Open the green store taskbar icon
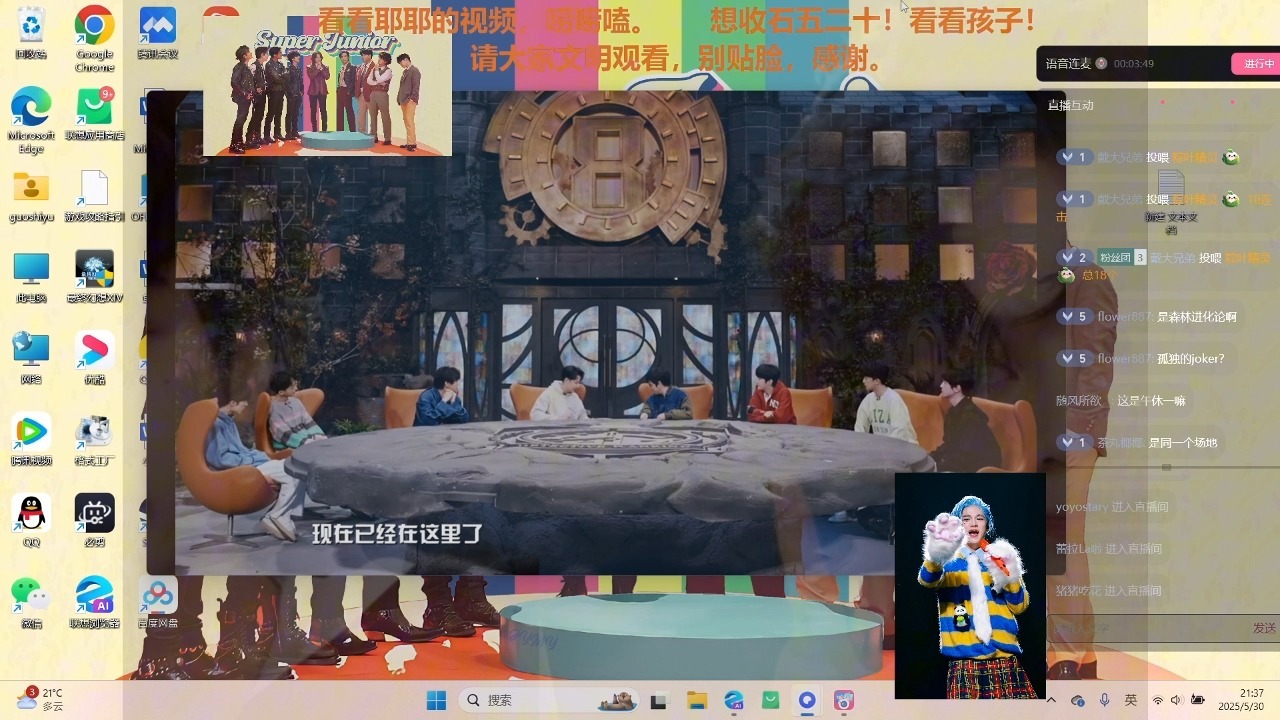Viewport: 1280px width, 720px height. coord(770,700)
